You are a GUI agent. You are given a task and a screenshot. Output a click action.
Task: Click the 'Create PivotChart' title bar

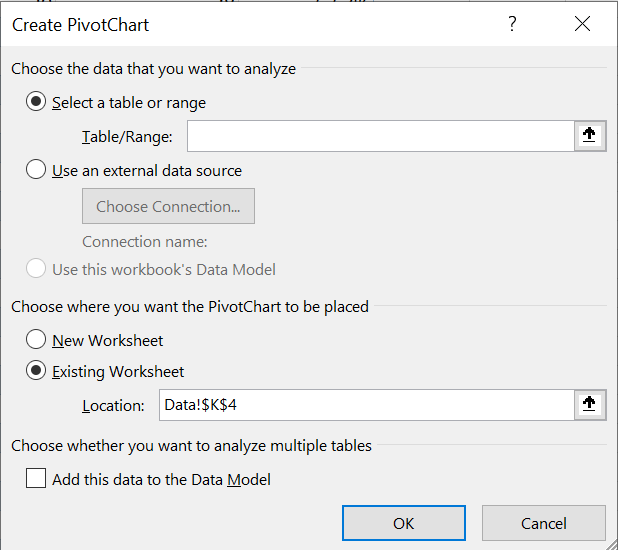250,25
